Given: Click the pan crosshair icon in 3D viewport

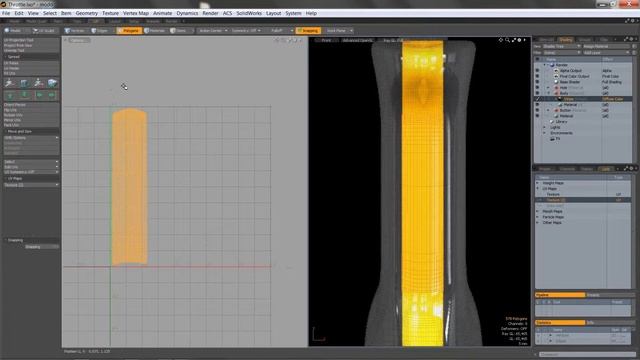Looking at the screenshot, I should [x=500, y=40].
